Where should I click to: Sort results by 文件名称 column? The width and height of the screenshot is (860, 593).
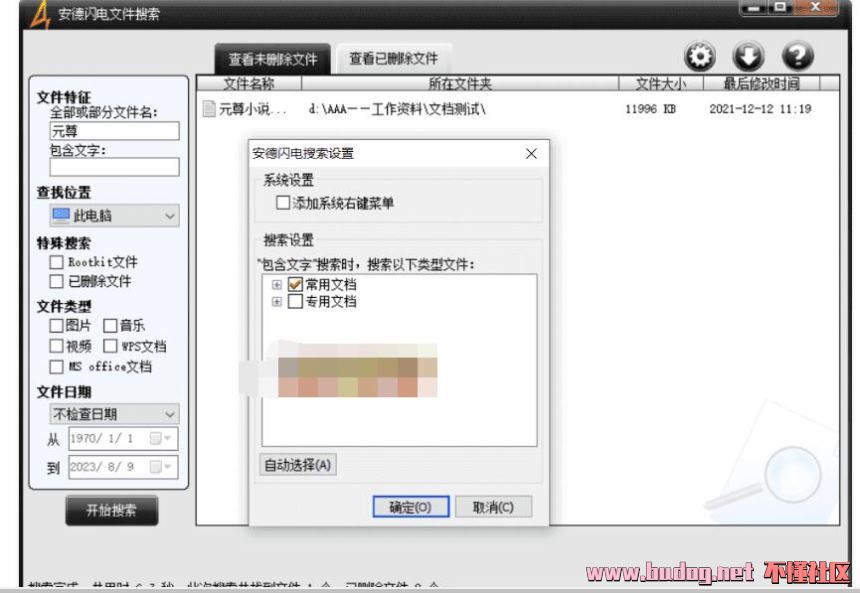click(x=249, y=83)
